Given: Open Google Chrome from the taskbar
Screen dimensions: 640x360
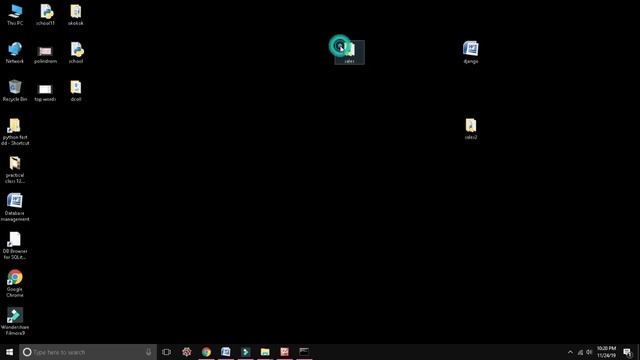Looking at the screenshot, I should click(206, 352).
